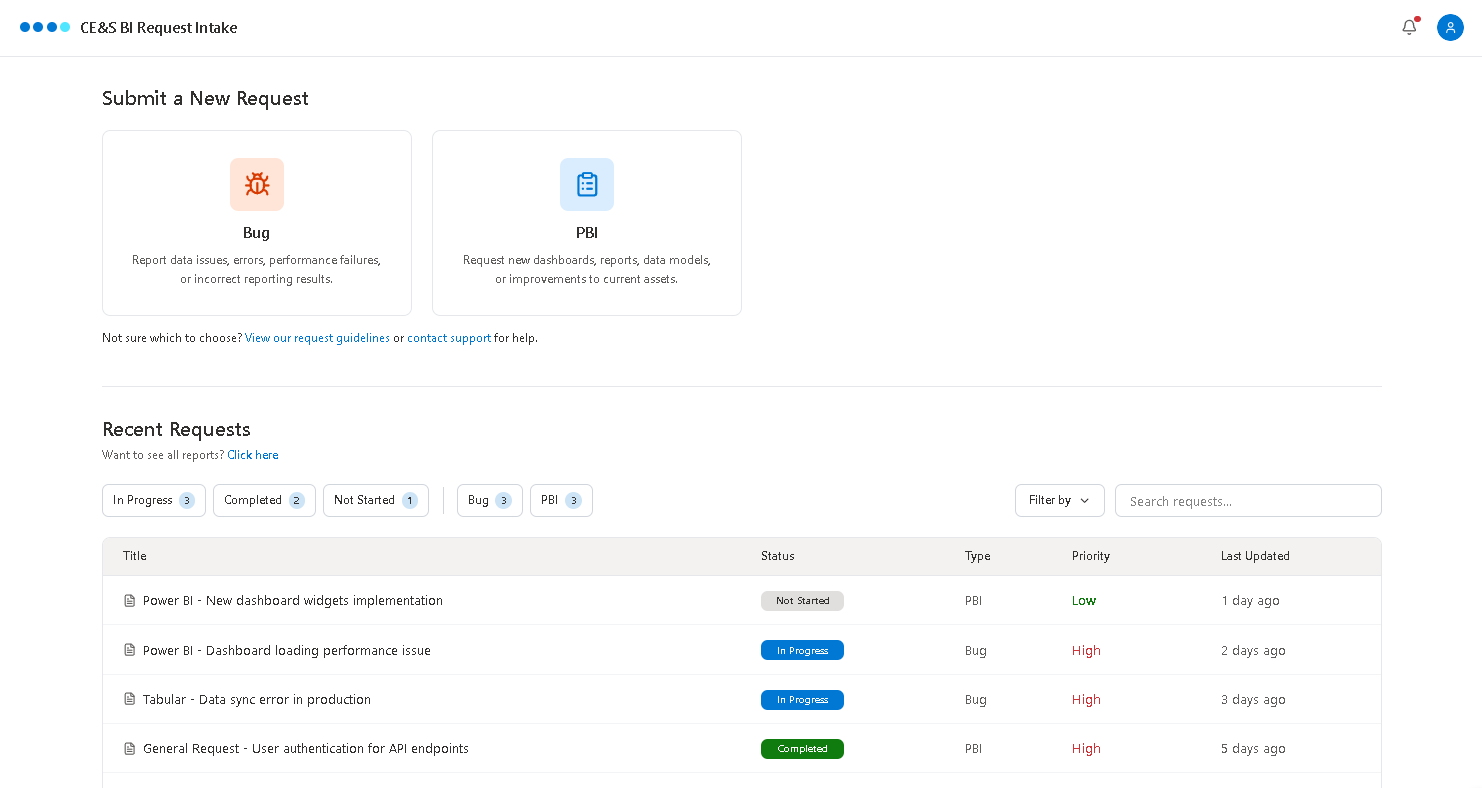Open Power BI - New dashboard widgets implementation
This screenshot has width=1482, height=788.
click(293, 601)
